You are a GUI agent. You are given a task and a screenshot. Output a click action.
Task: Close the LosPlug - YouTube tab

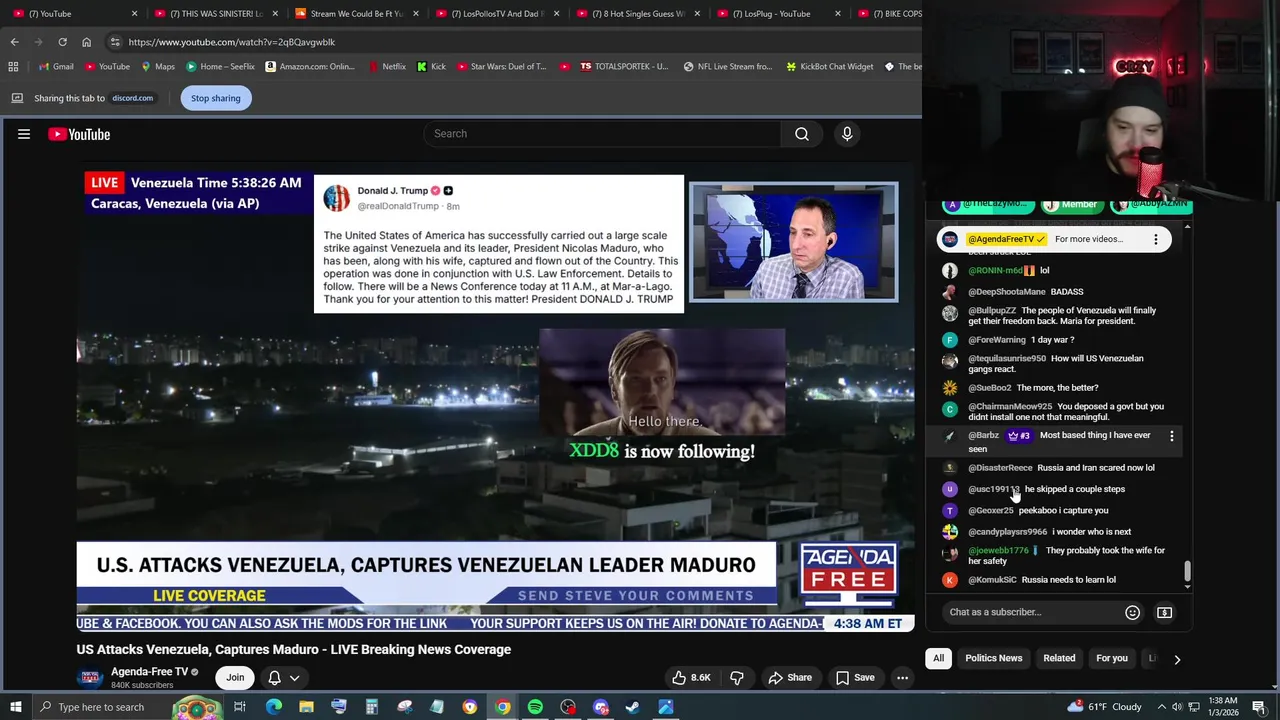838,14
